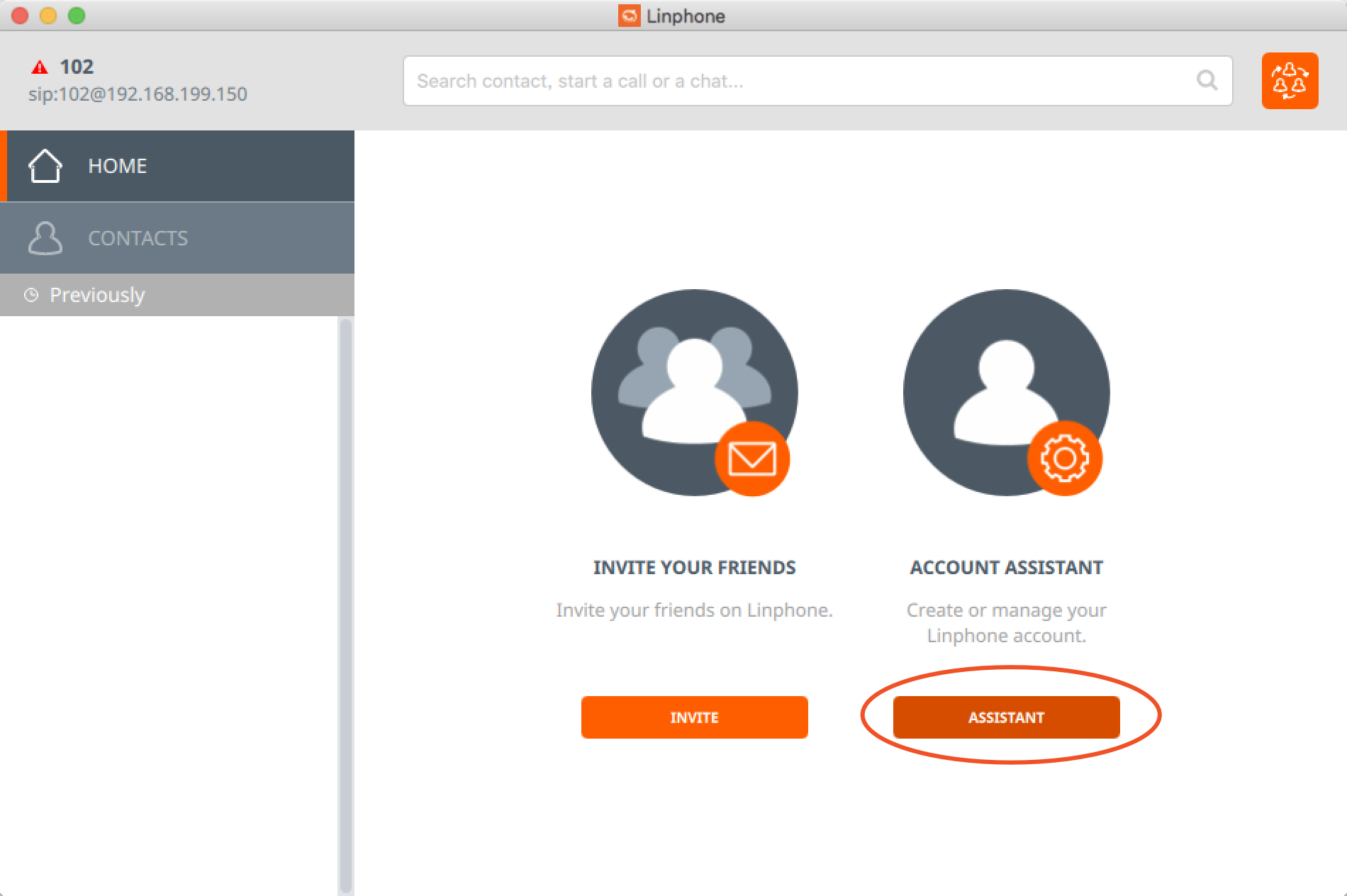Click the sidebar vertical scrollbar

point(346,606)
